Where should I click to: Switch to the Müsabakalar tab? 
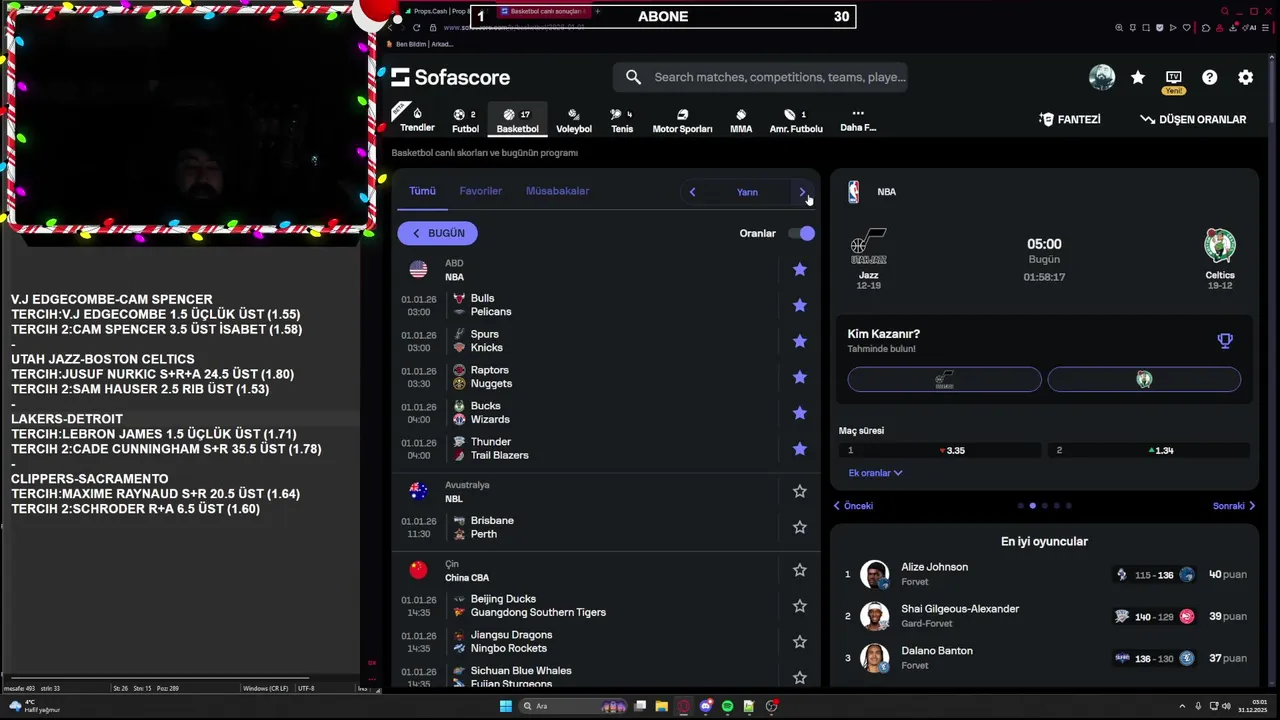pyautogui.click(x=557, y=191)
